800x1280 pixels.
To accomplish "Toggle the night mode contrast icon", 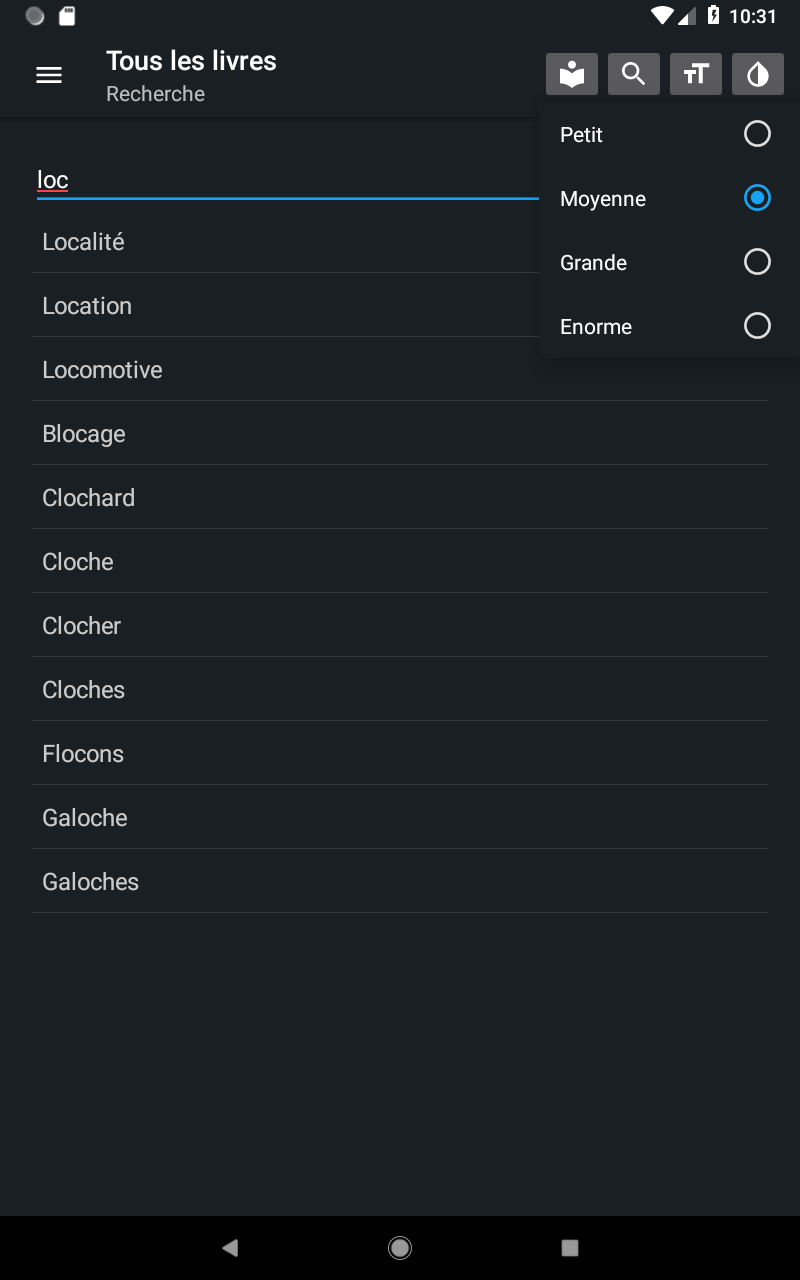I will 758,75.
